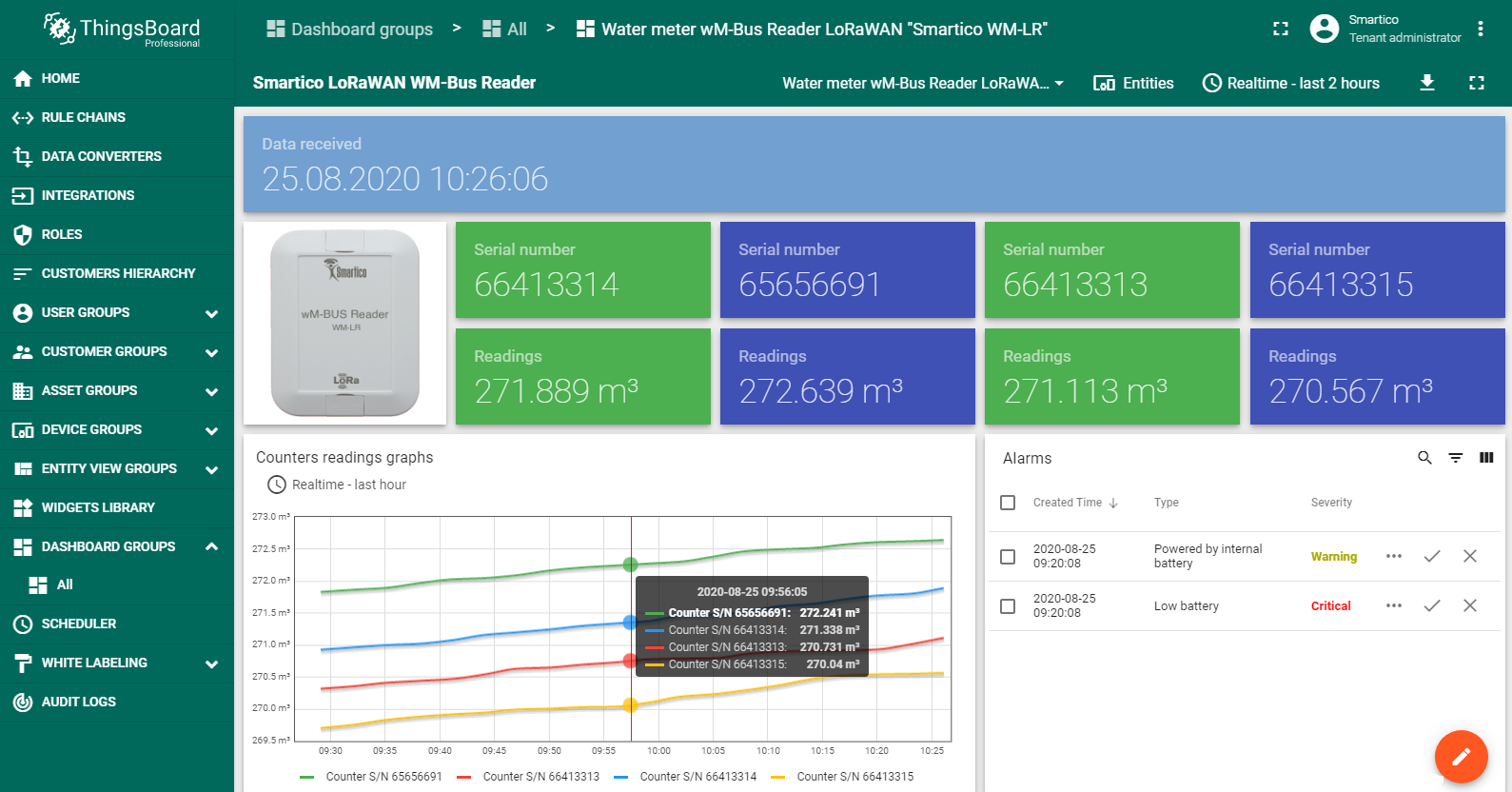Select the Low battery alarm checkbox
The image size is (1512, 792).
1009,606
